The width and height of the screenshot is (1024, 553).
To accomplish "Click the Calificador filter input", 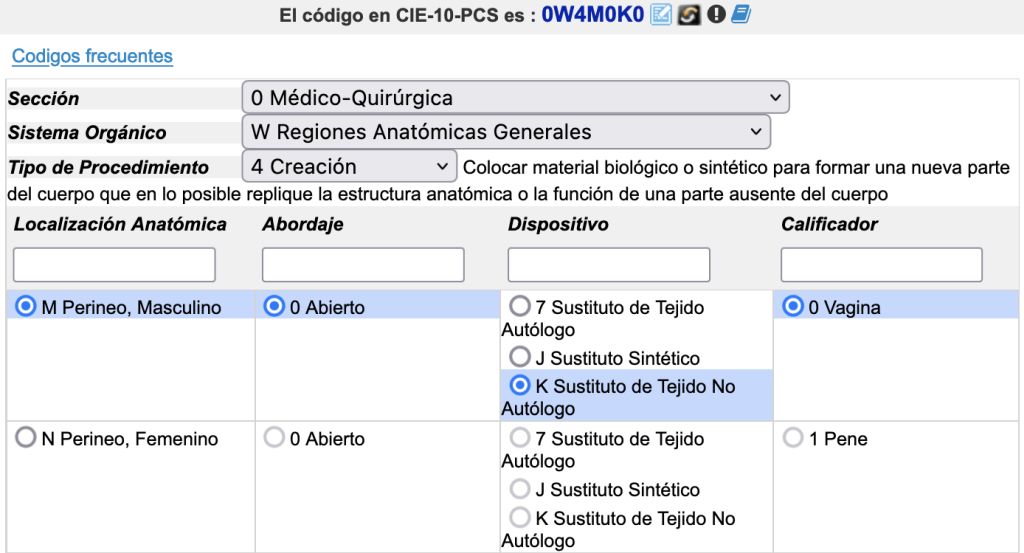I will 881,265.
